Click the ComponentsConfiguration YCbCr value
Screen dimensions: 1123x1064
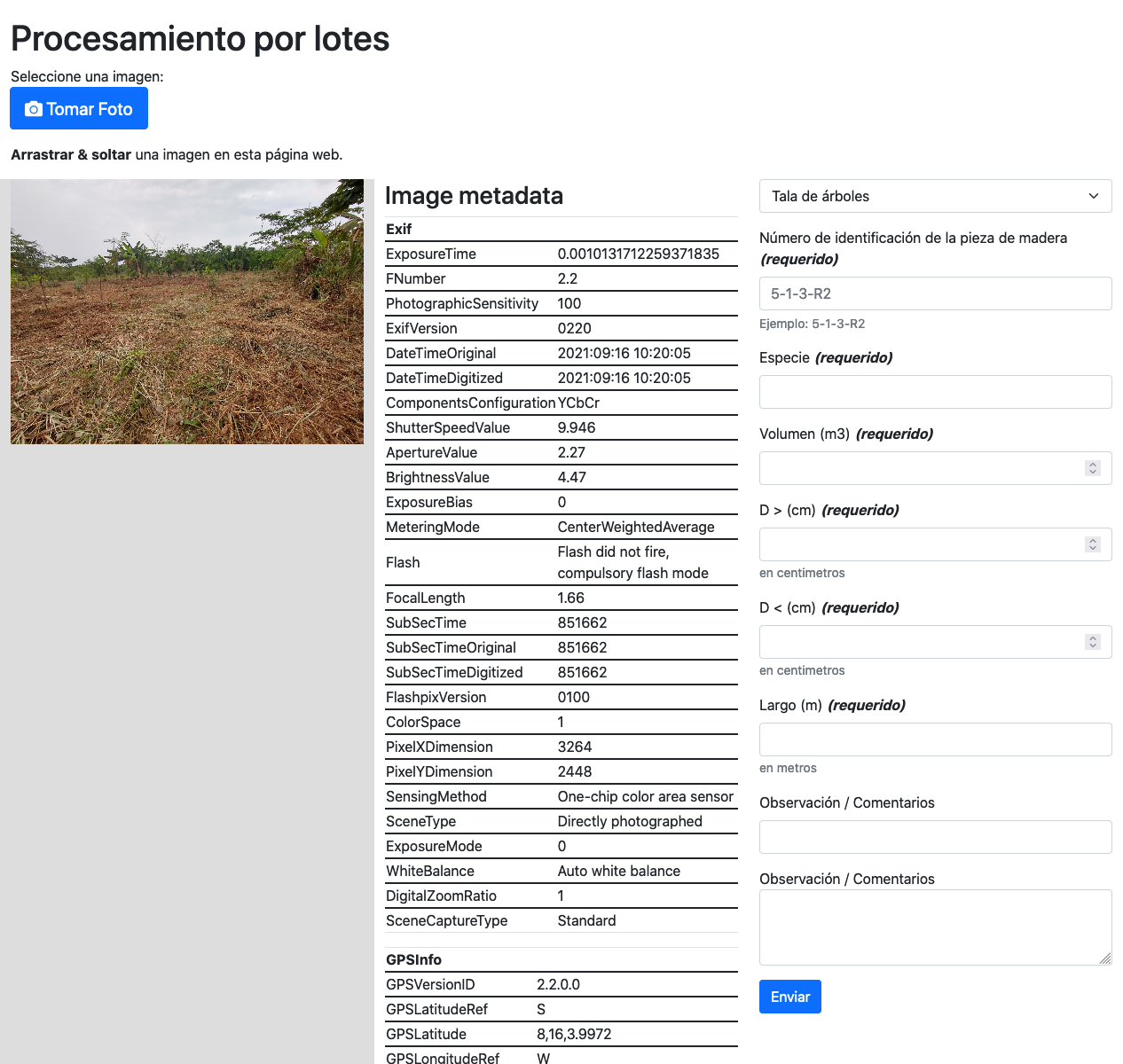pos(578,403)
